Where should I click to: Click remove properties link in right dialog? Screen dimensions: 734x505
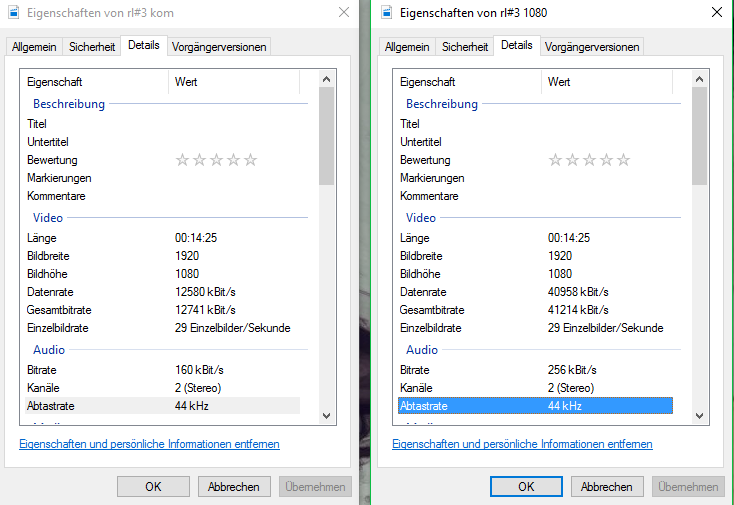(x=522, y=444)
